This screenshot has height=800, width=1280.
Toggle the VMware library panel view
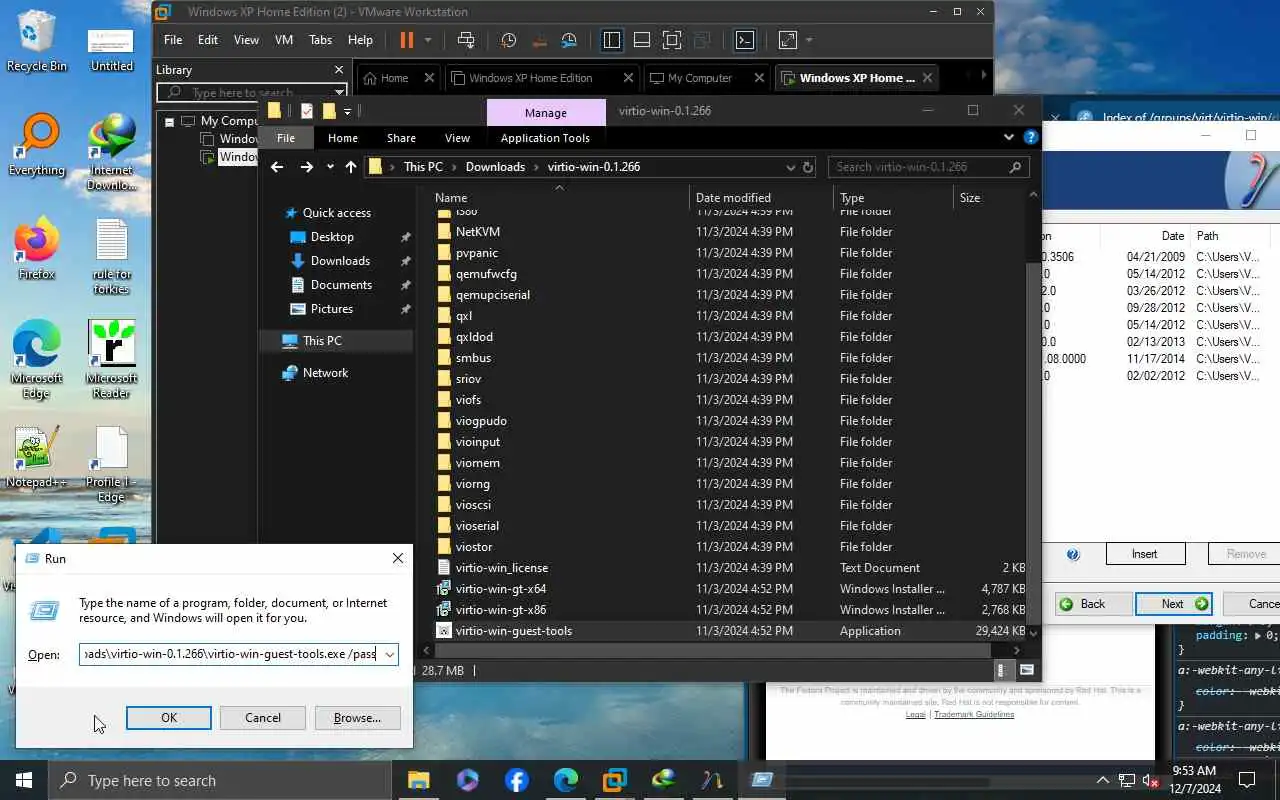(x=612, y=40)
